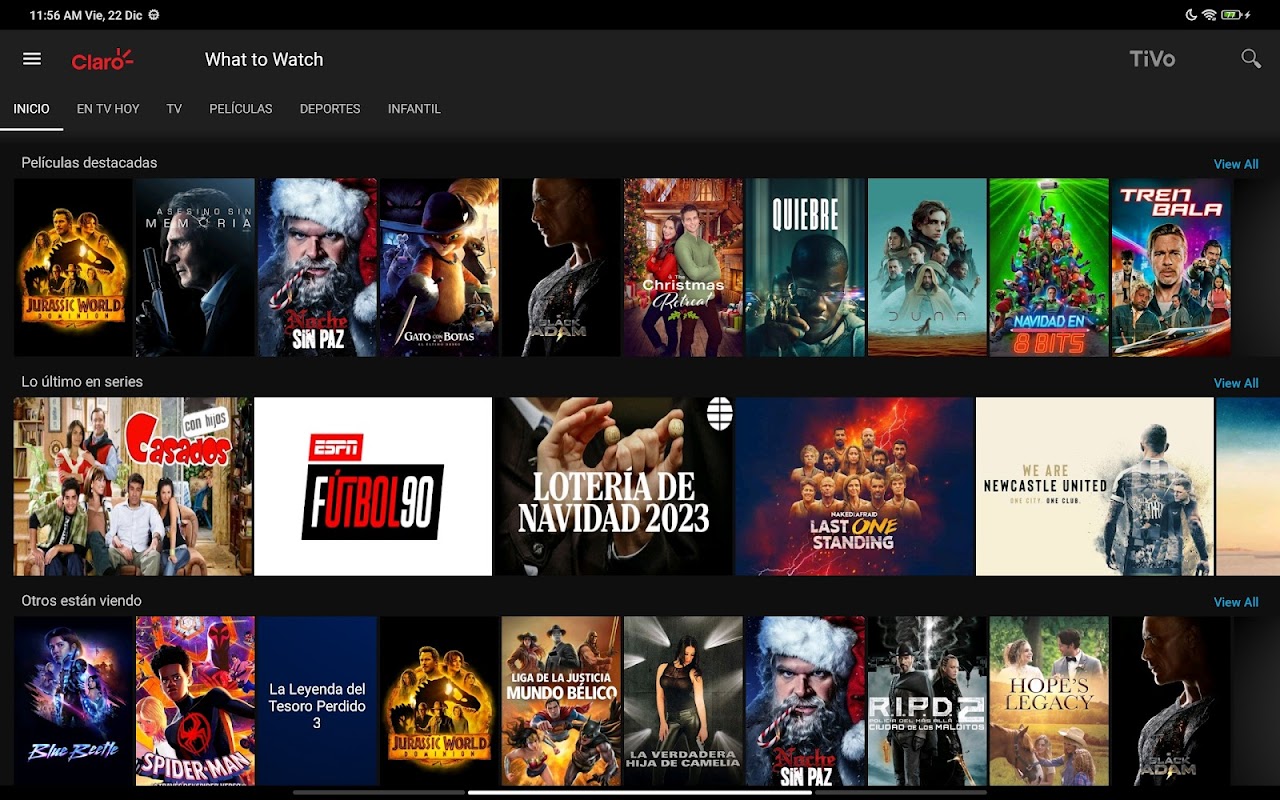Open We Are Newcastle United series
Image resolution: width=1280 pixels, height=800 pixels.
(1095, 486)
